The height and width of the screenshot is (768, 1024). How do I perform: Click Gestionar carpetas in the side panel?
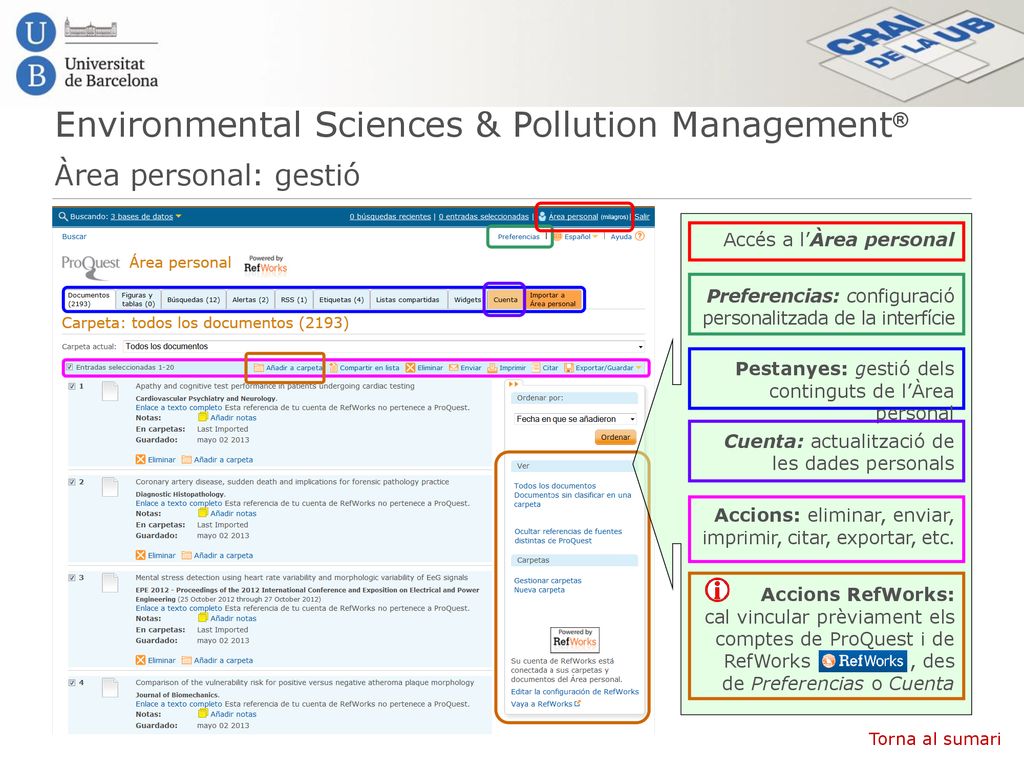pyautogui.click(x=547, y=581)
